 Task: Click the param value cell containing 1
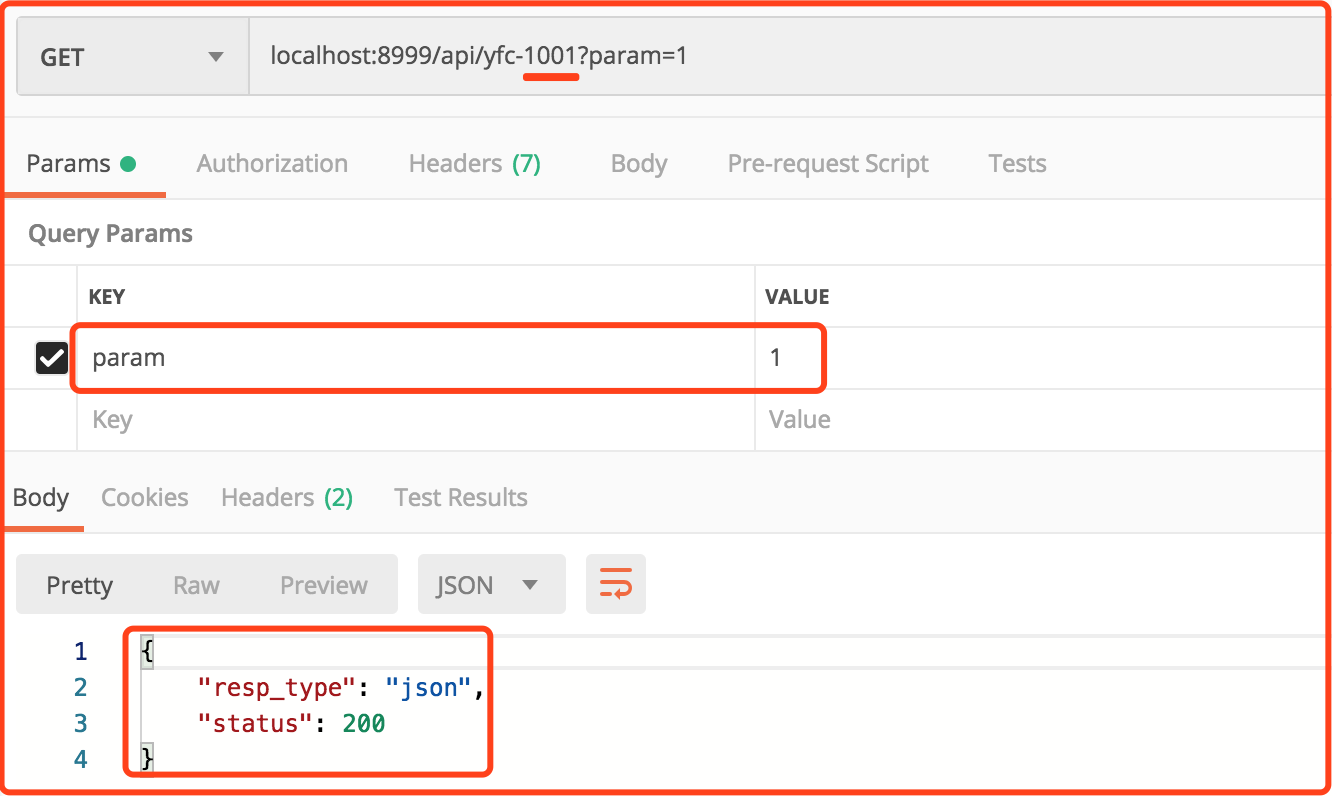[x=788, y=358]
